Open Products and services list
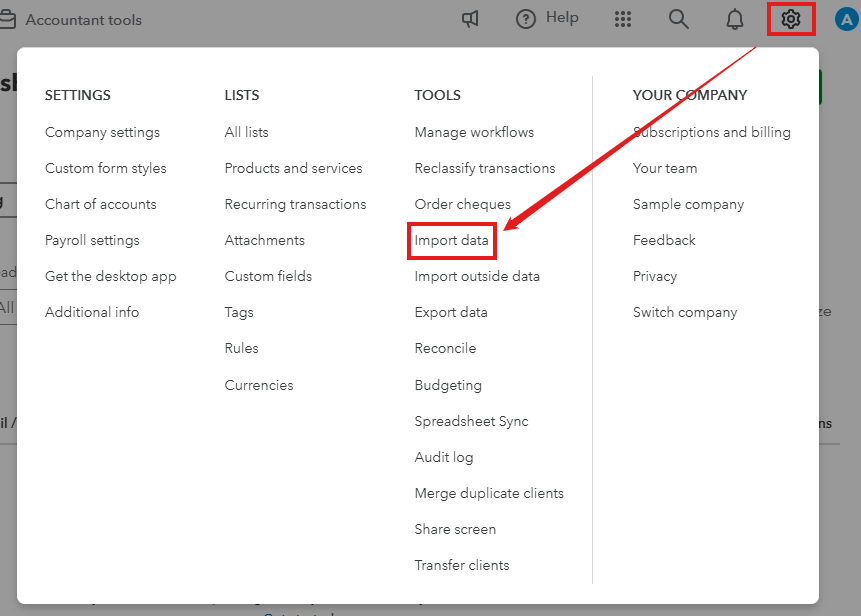 coord(293,168)
